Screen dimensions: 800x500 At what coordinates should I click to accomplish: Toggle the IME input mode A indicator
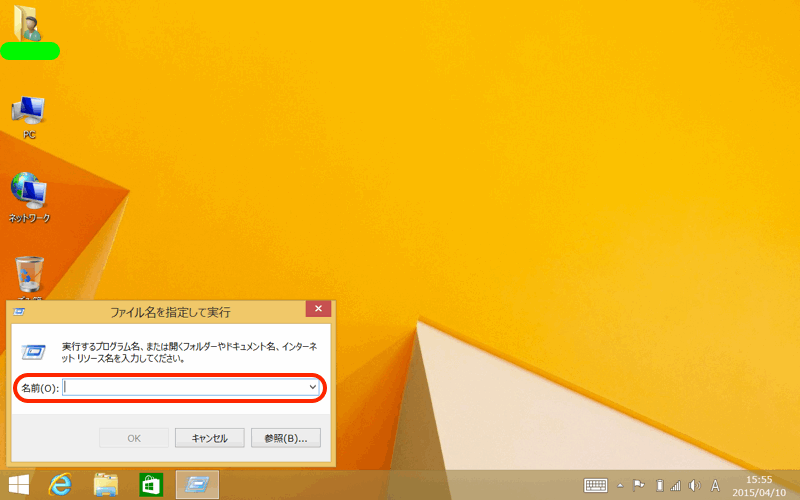(715, 485)
